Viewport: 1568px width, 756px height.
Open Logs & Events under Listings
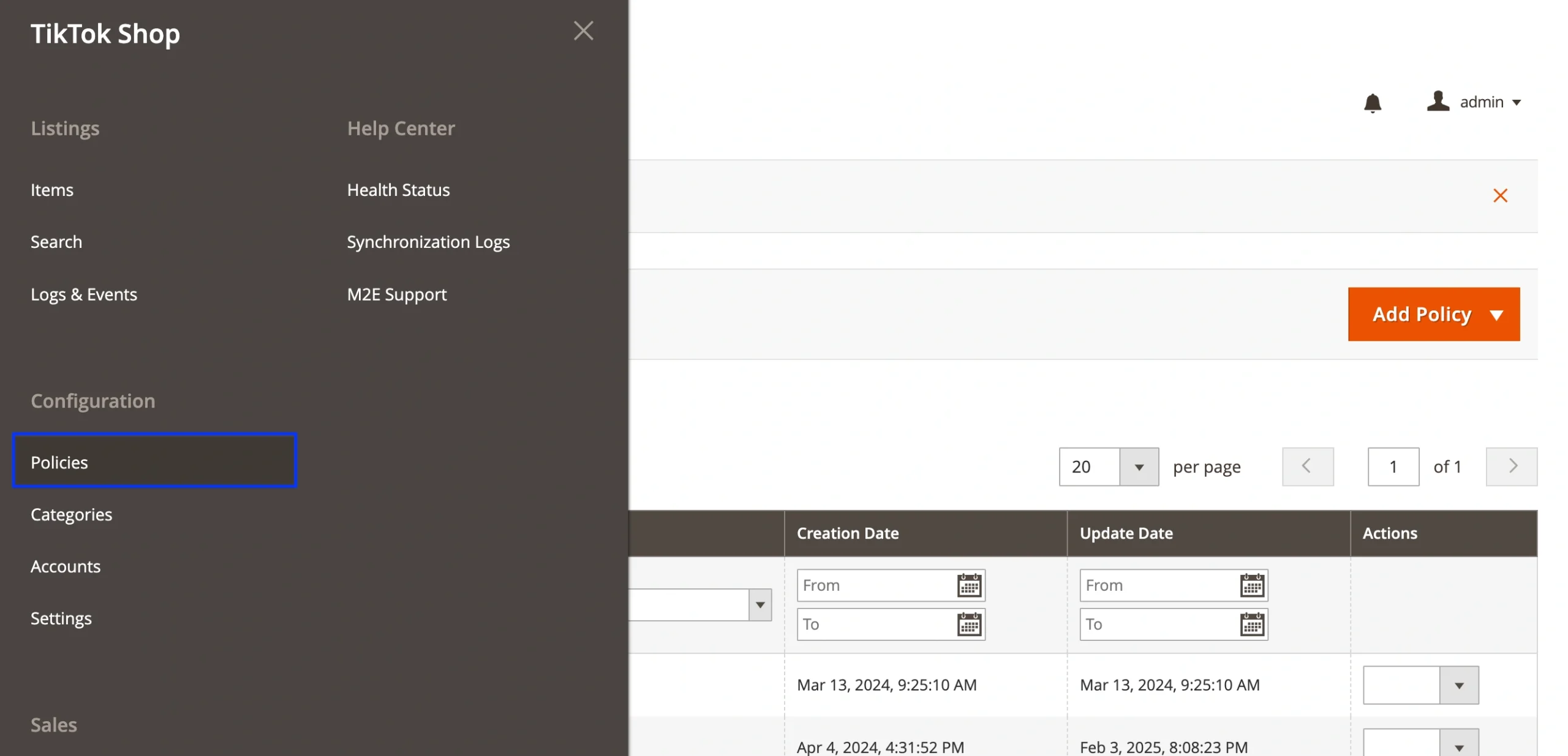click(x=84, y=294)
